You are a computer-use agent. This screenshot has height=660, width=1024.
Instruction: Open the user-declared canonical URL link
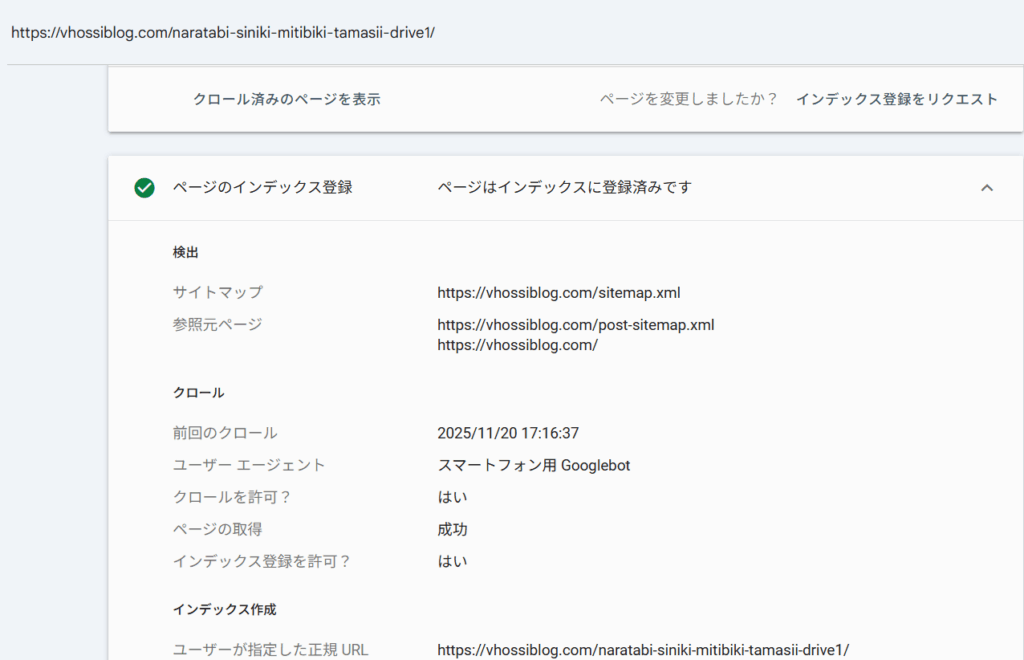643,647
